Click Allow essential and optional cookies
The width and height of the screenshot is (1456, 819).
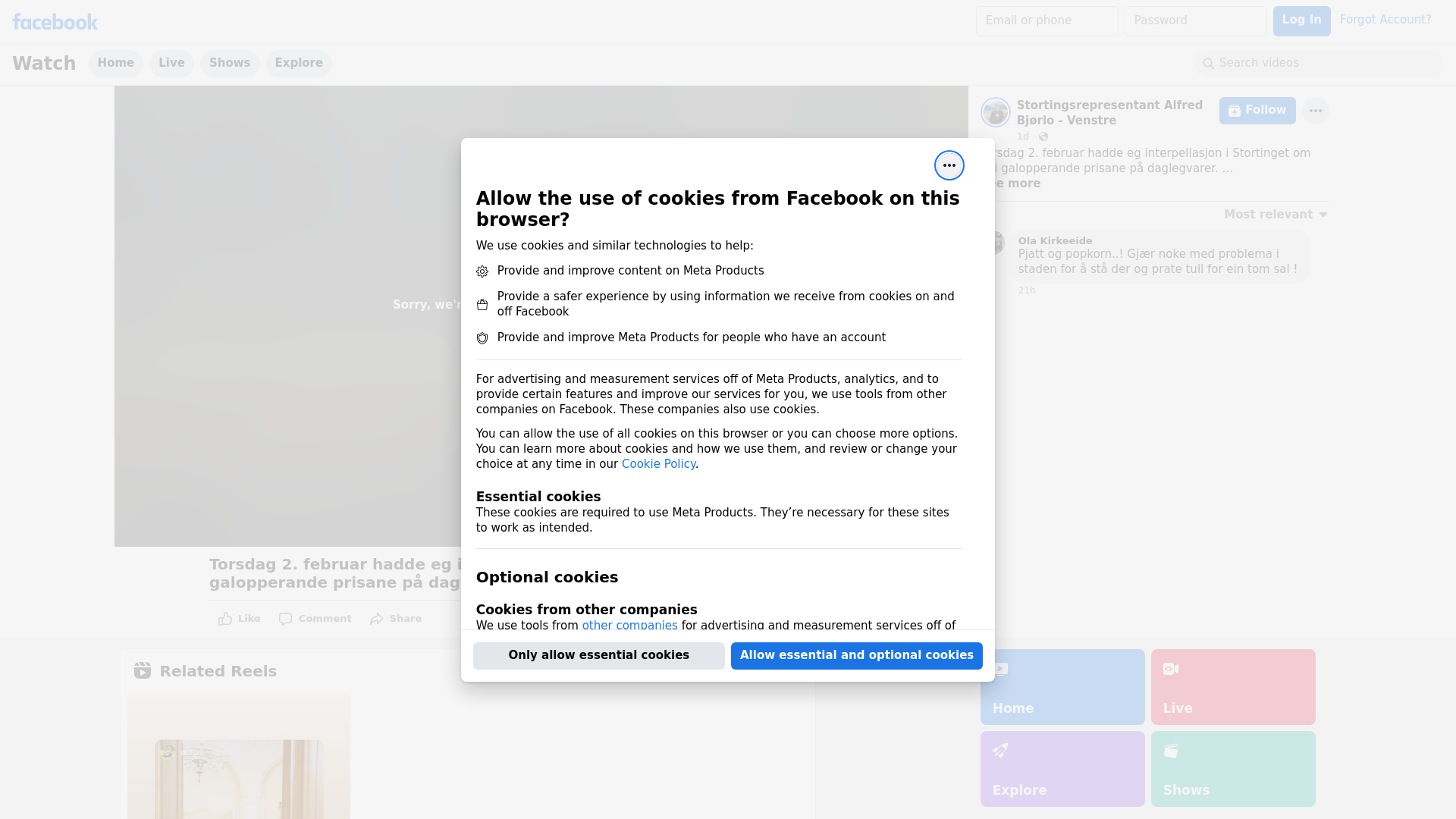coord(856,655)
